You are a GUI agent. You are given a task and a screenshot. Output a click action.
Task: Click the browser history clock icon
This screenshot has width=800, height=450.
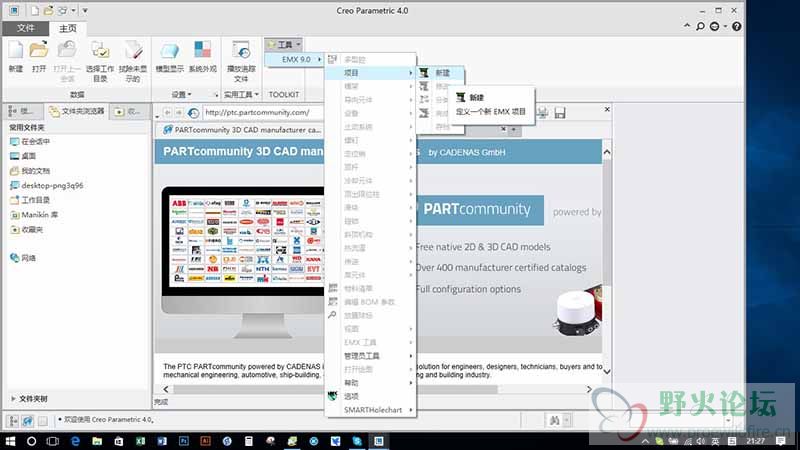click(x=193, y=113)
